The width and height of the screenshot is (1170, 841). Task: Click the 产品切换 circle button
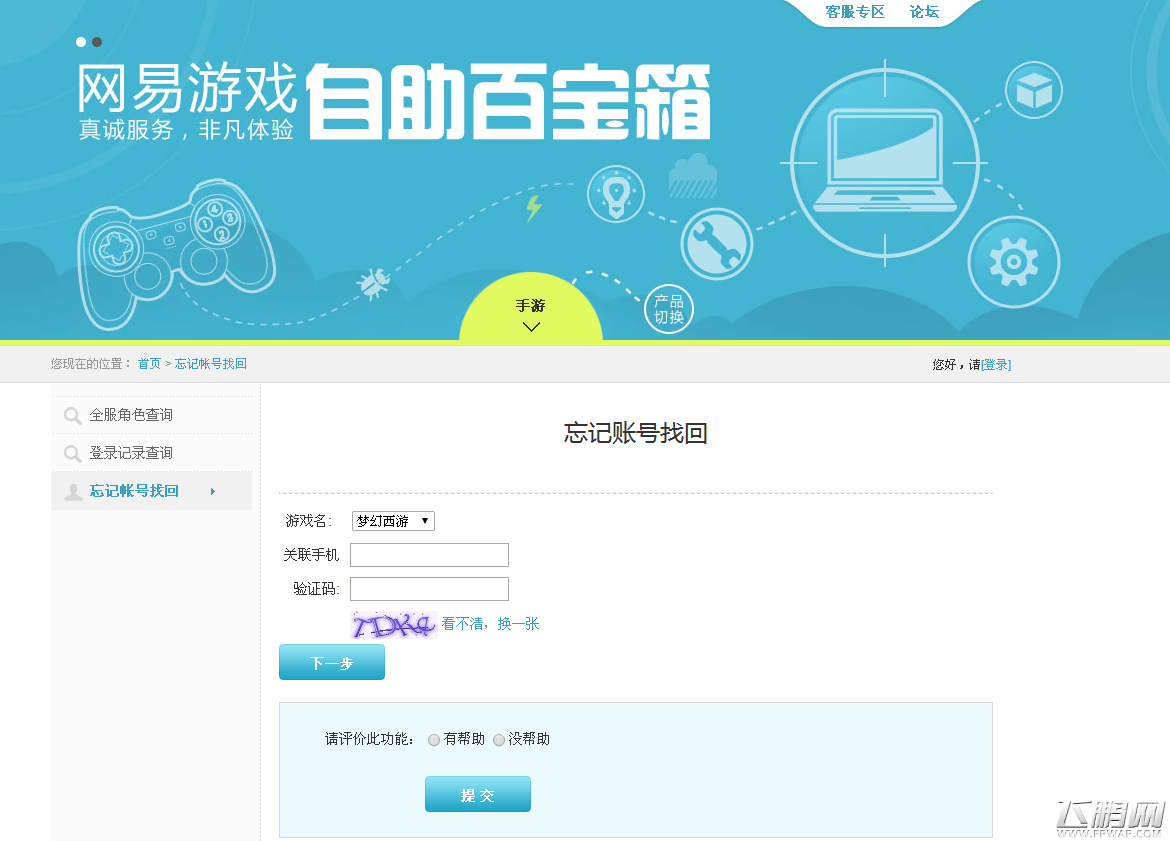(669, 309)
